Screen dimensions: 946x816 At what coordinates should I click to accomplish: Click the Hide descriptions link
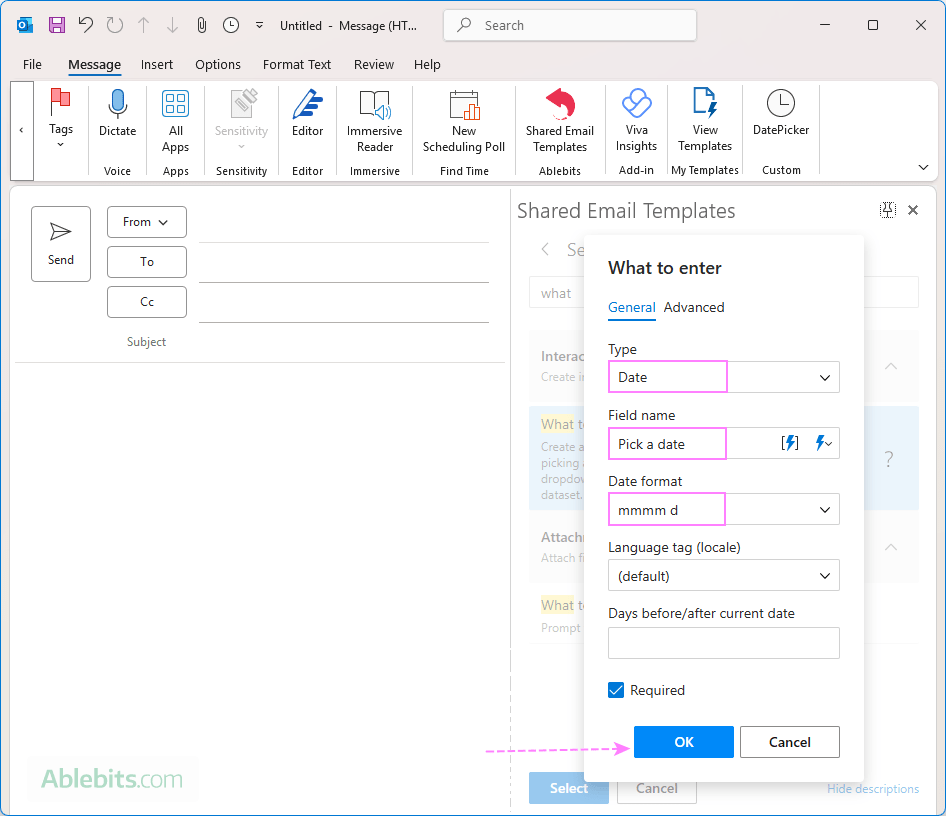point(873,789)
